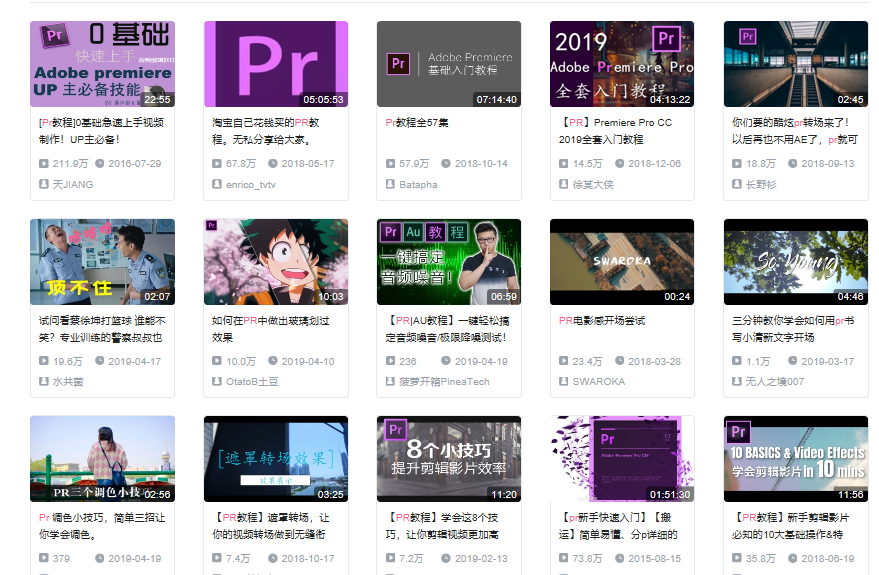
Task: Open title 三分钟教你学会如何用pr书写小清新文字开场
Action: tap(793, 329)
